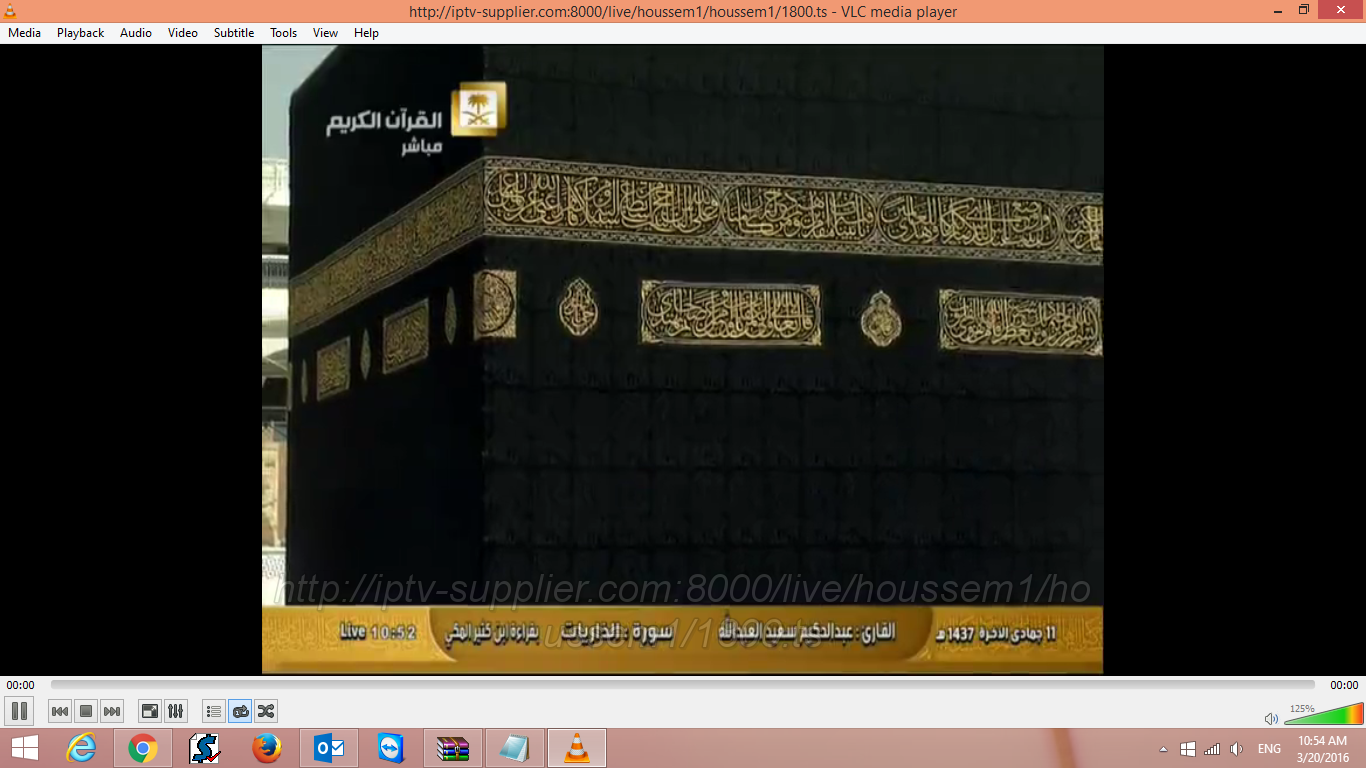Image resolution: width=1366 pixels, height=768 pixels.
Task: Click the Windows flag icon in system tray
Action: tap(1188, 749)
